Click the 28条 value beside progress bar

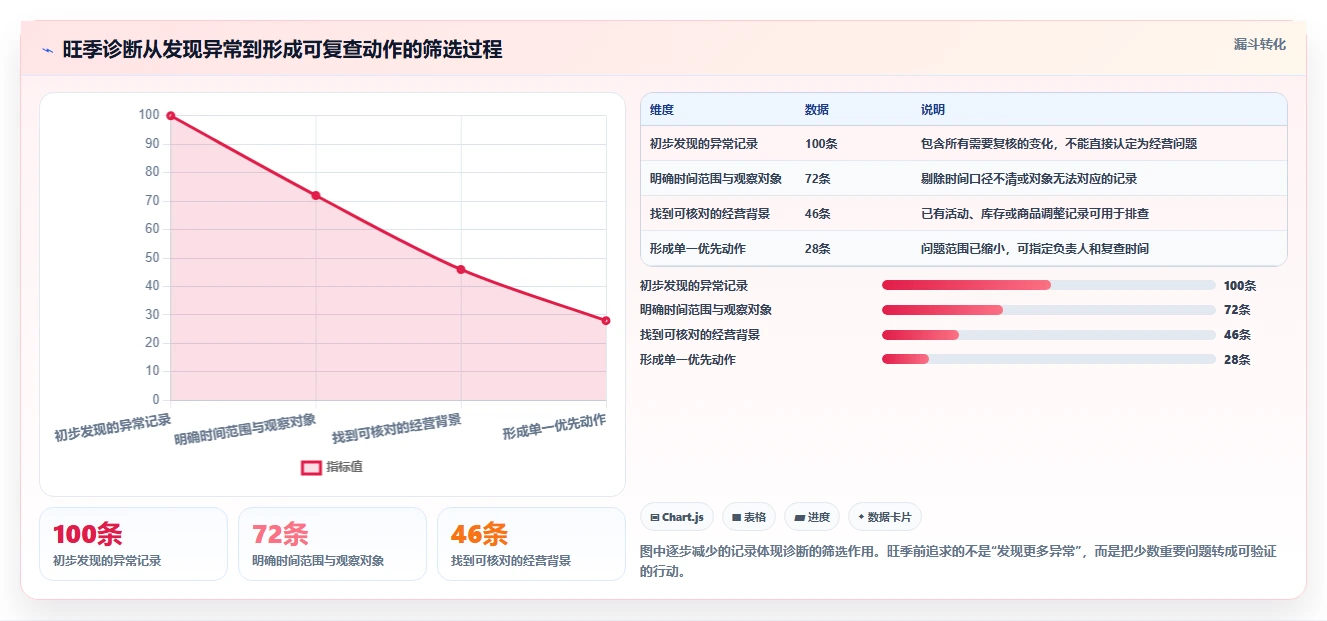1237,359
